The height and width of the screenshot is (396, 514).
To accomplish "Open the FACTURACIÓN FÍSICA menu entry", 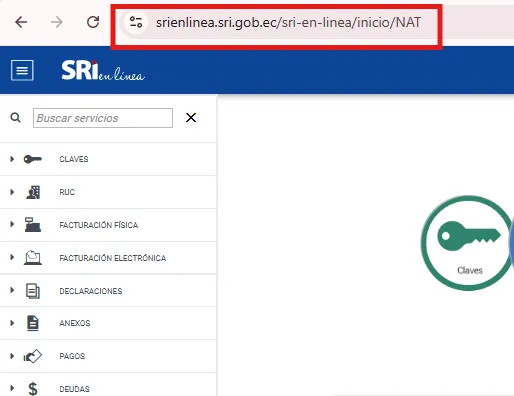I will click(x=99, y=225).
